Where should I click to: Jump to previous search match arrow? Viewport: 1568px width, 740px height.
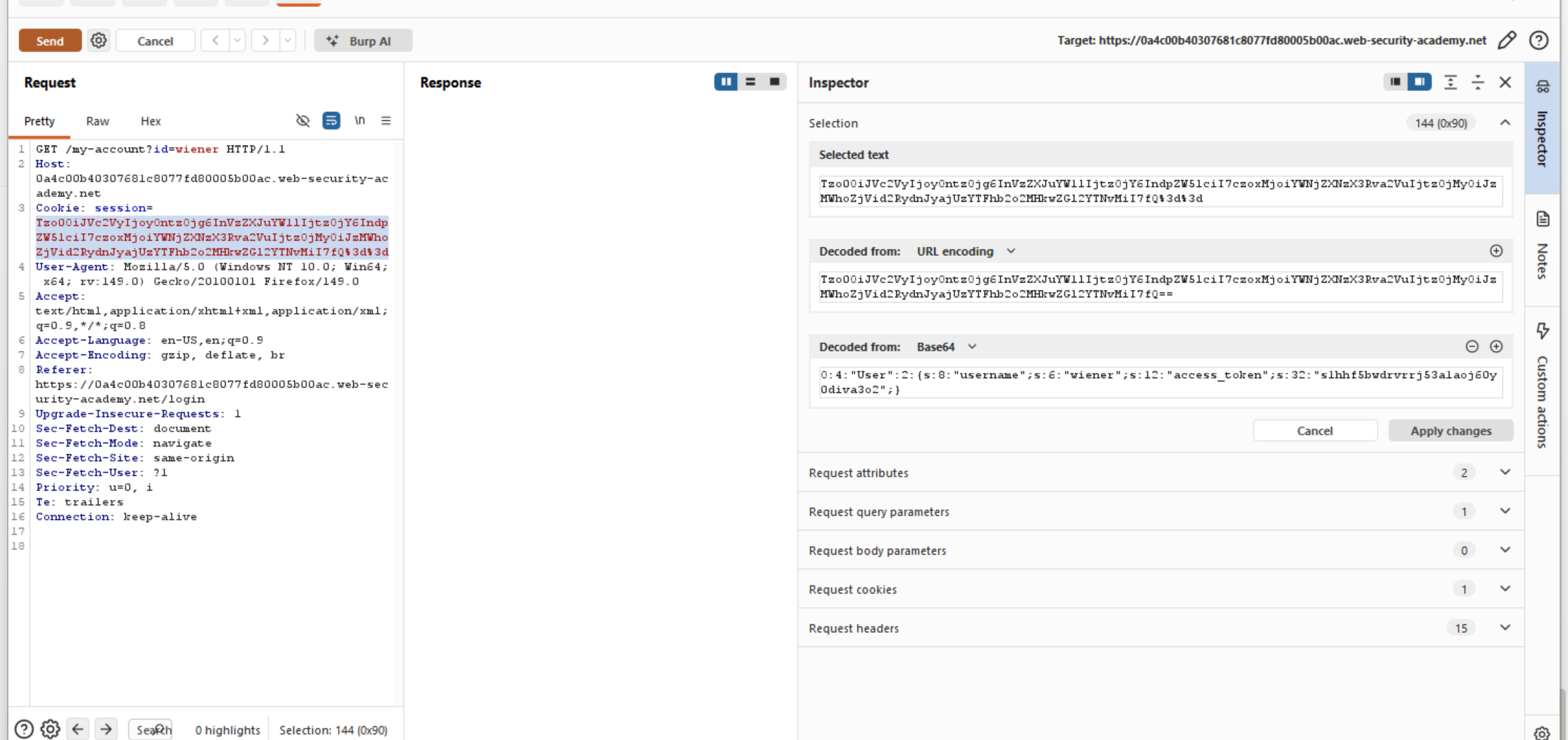pyautogui.click(x=78, y=729)
